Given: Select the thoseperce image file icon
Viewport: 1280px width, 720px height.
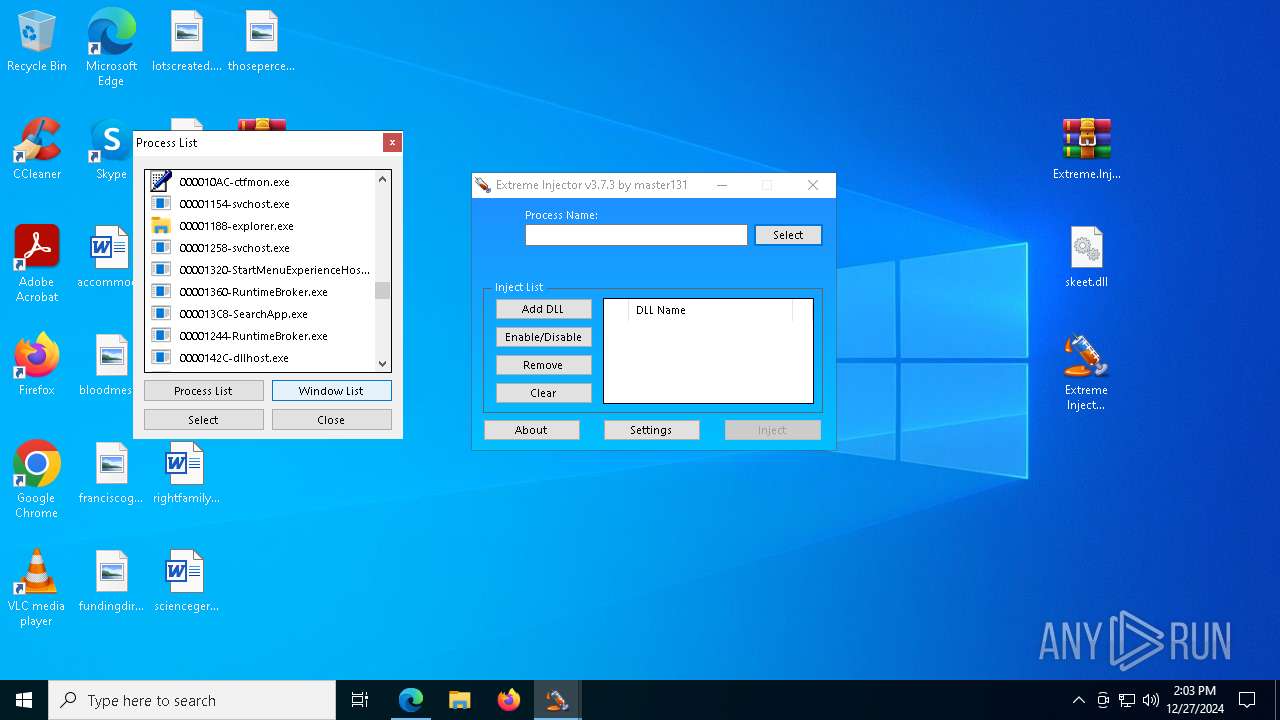Looking at the screenshot, I should [261, 42].
